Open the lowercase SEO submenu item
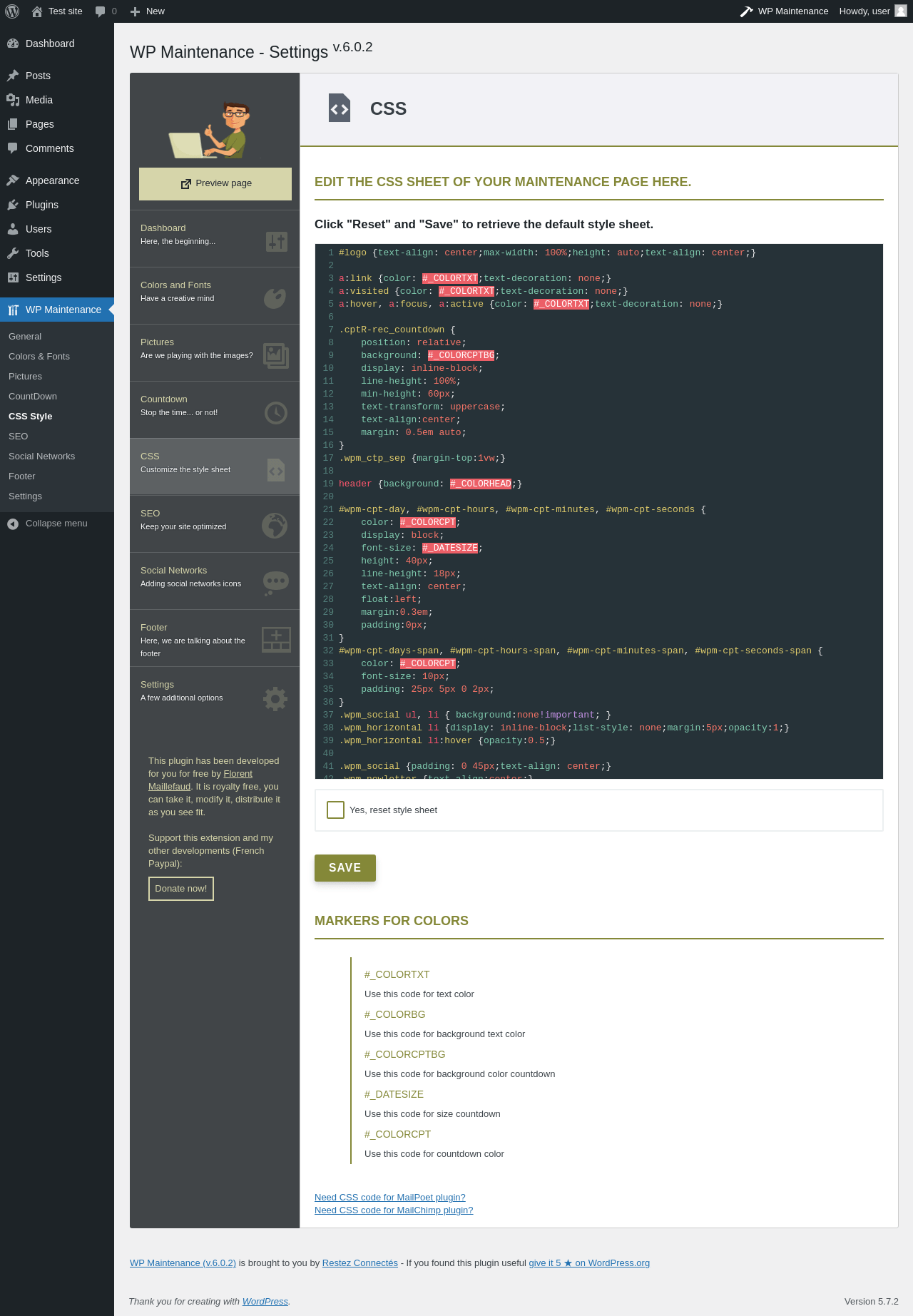Image resolution: width=913 pixels, height=1316 pixels. point(19,437)
